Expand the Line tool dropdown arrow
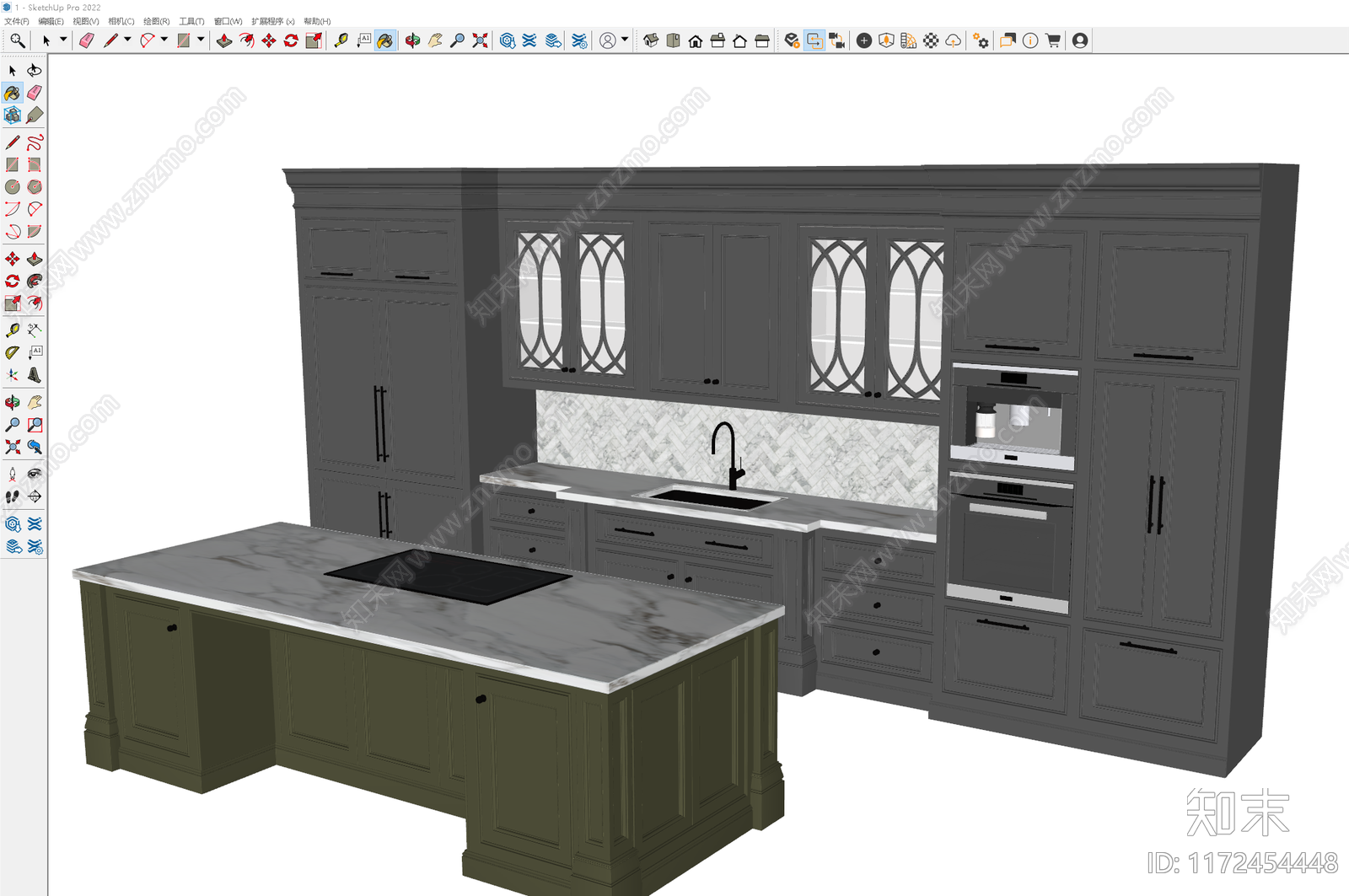The width and height of the screenshot is (1349, 896). pyautogui.click(x=127, y=40)
